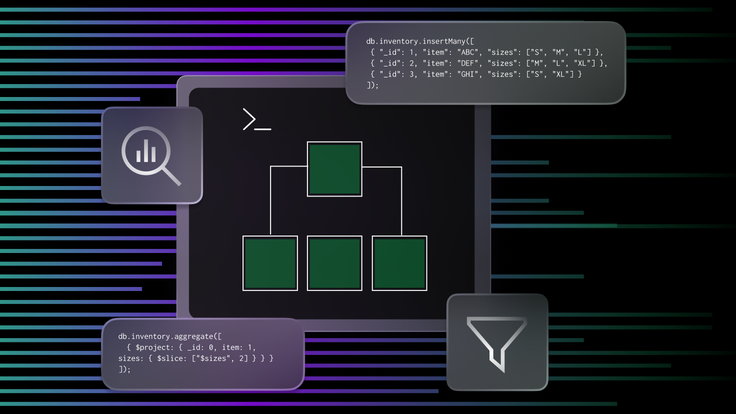This screenshot has height=414, width=736.
Task: Click the bar chart inside magnifier
Action: (146, 151)
